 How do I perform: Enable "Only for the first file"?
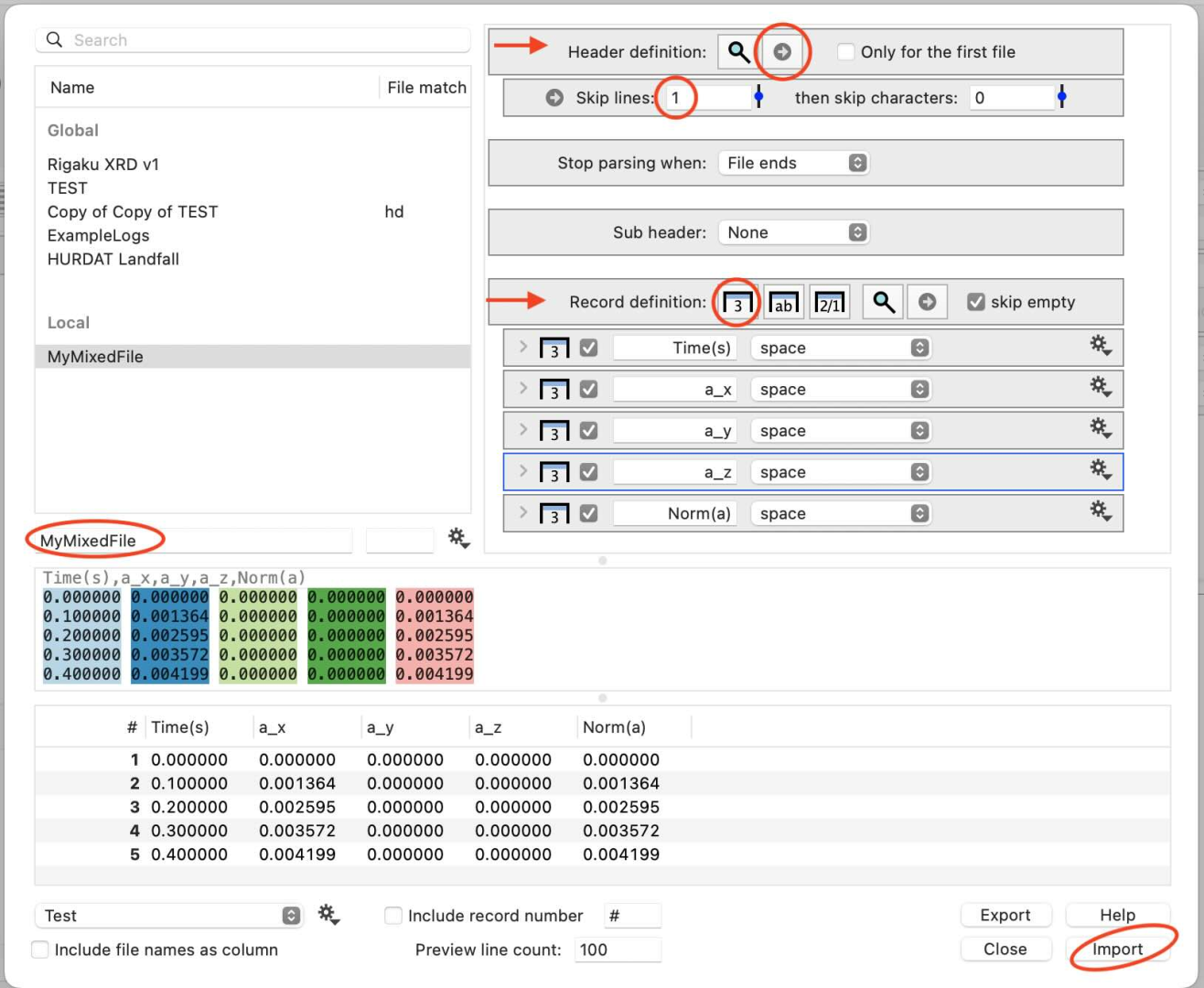pos(844,52)
